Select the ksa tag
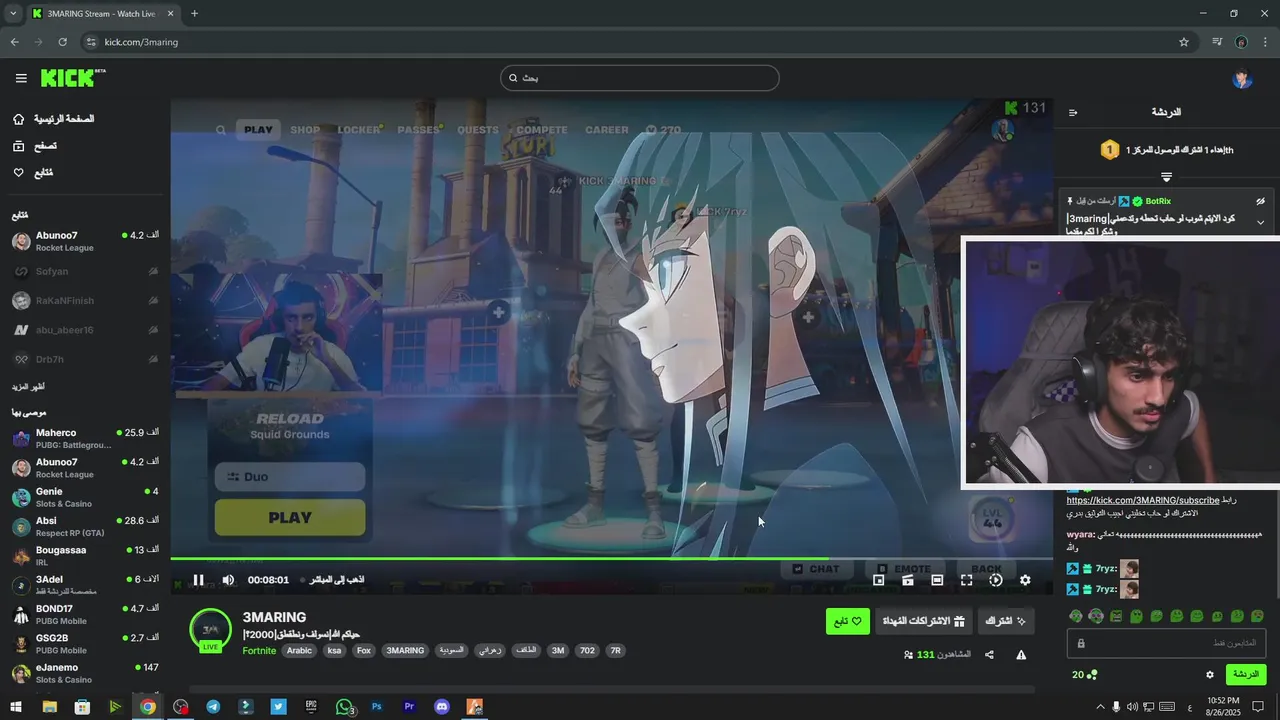Image resolution: width=1280 pixels, height=720 pixels. (335, 651)
